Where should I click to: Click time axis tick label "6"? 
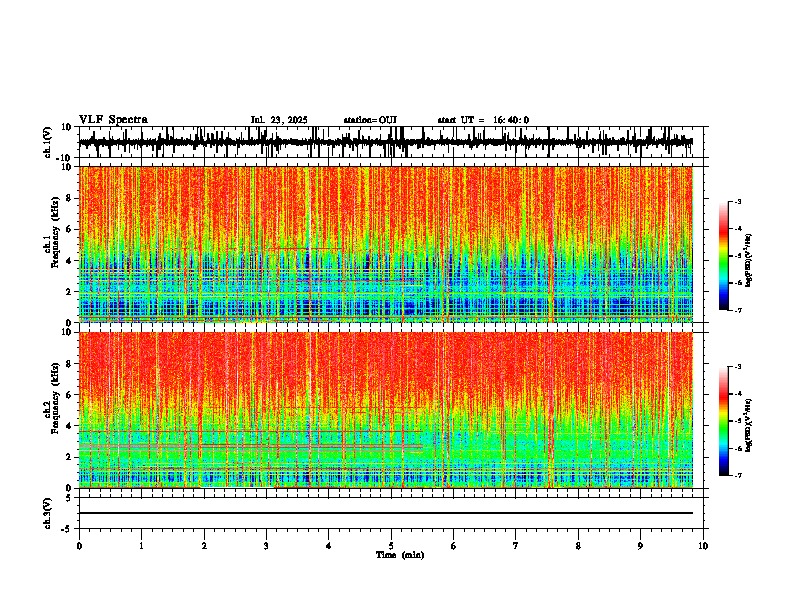453,546
